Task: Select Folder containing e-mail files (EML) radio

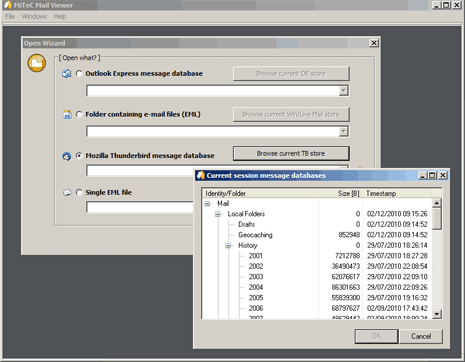Action: click(79, 114)
